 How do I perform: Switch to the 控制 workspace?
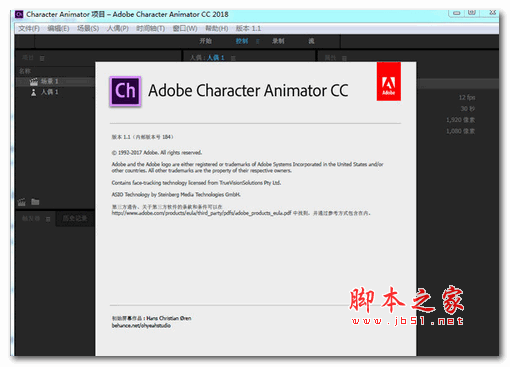(242, 41)
